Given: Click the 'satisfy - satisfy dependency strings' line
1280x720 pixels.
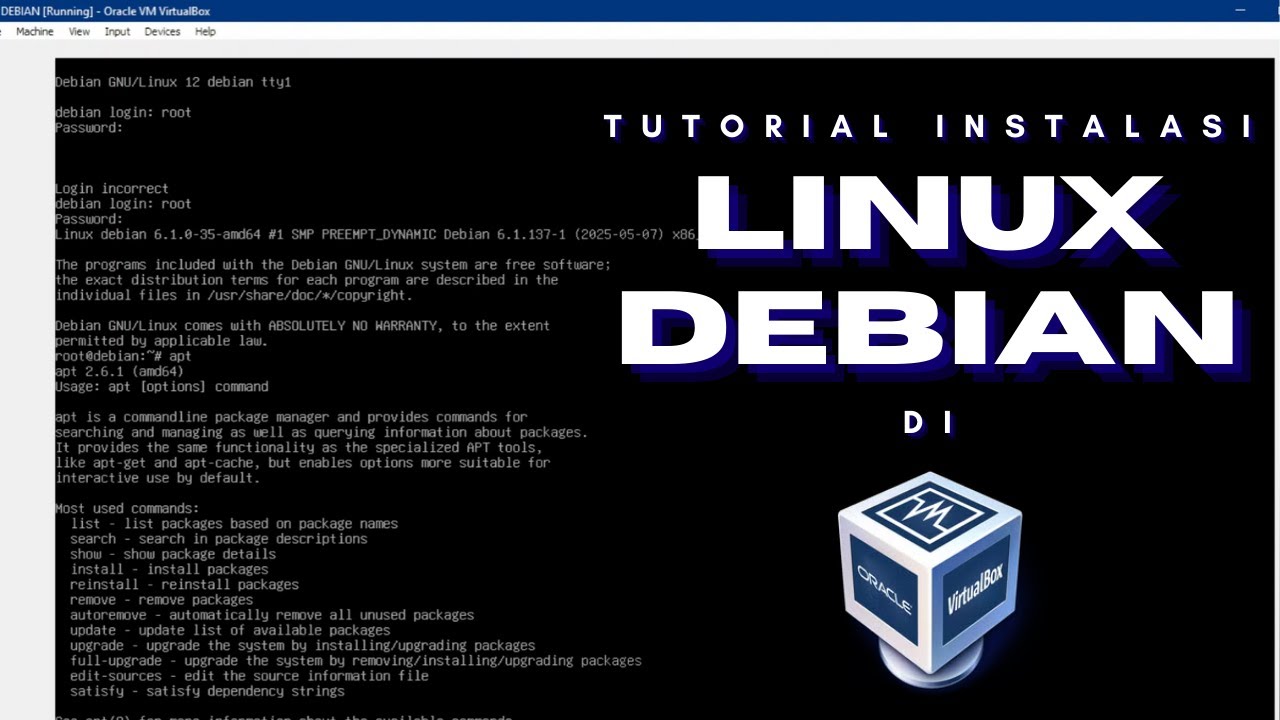Looking at the screenshot, I should point(207,691).
